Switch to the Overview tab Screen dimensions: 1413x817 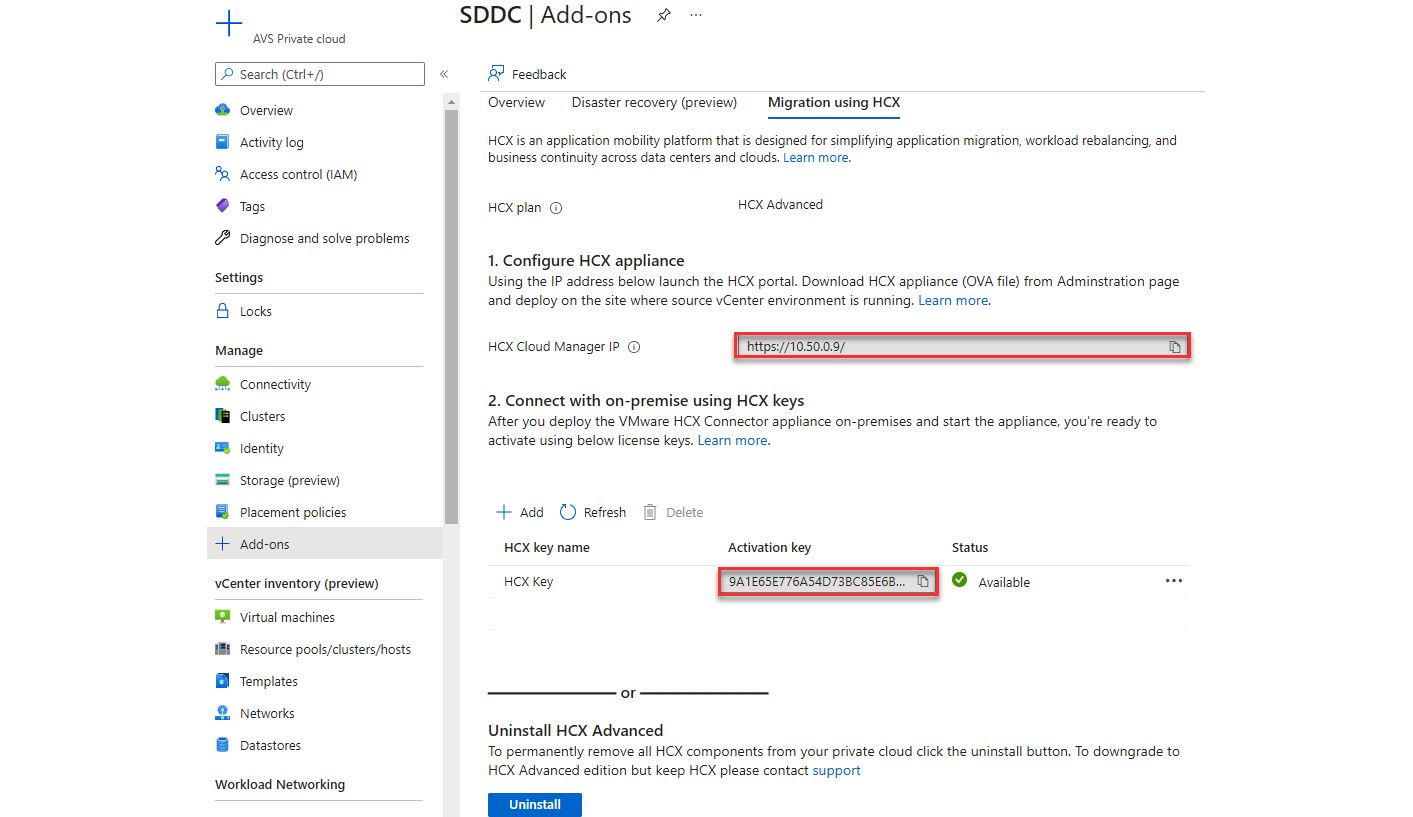point(516,102)
